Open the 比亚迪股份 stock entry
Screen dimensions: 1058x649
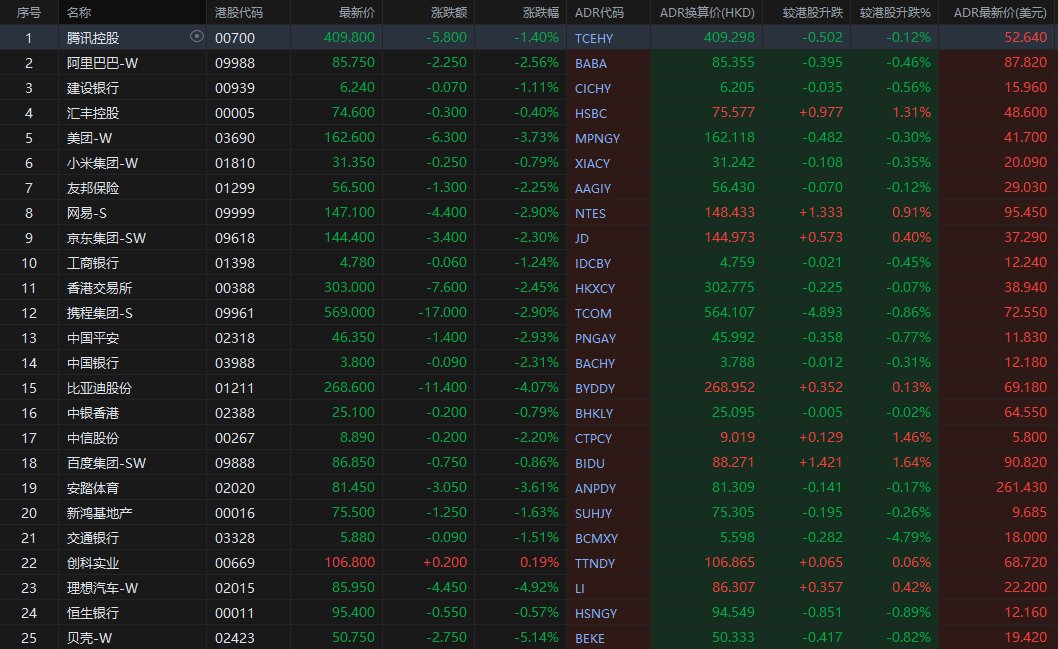click(x=99, y=387)
